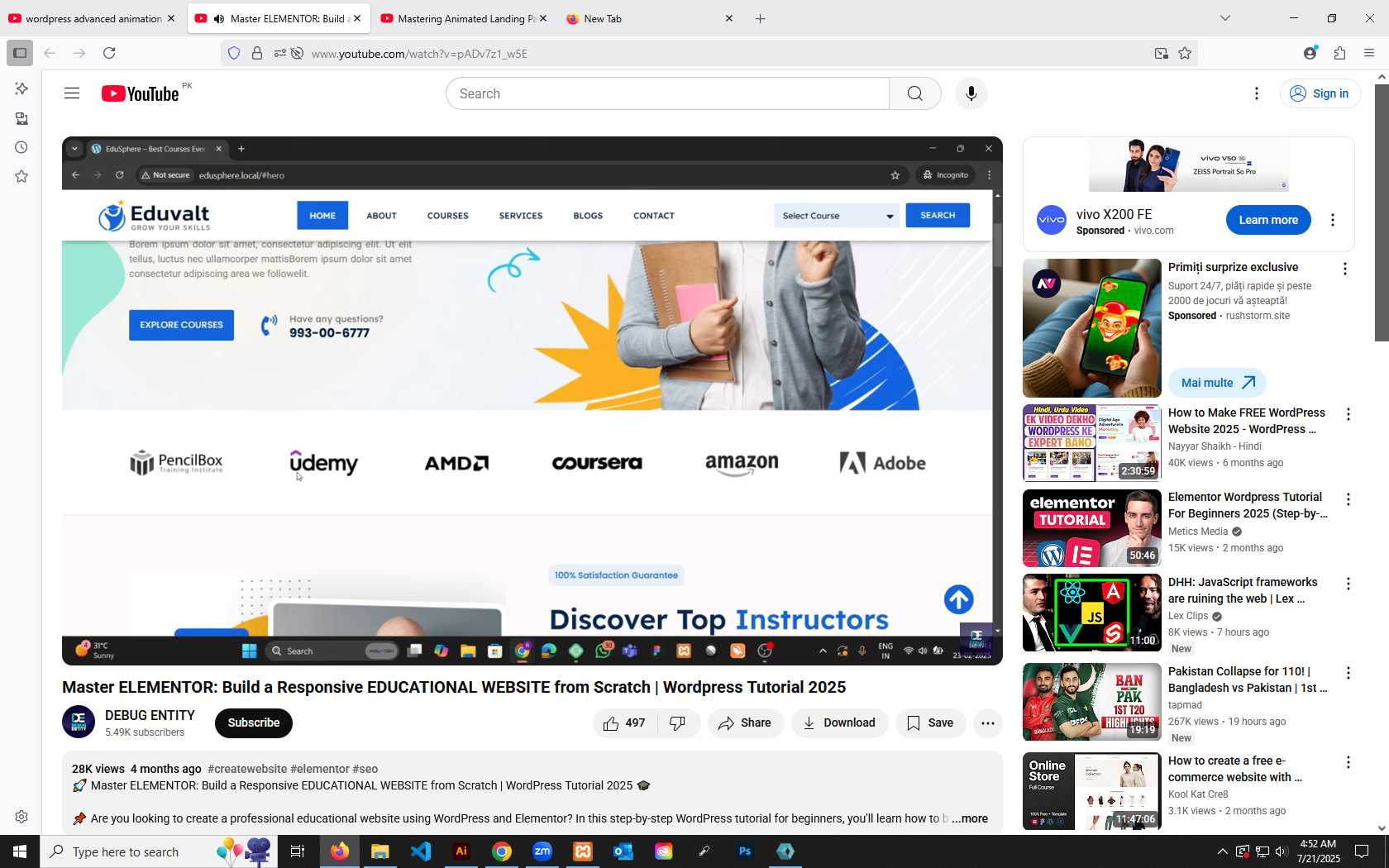1389x868 pixels.
Task: Open Pakistan Collapse for 110 thumbnail
Action: pos(1091,702)
